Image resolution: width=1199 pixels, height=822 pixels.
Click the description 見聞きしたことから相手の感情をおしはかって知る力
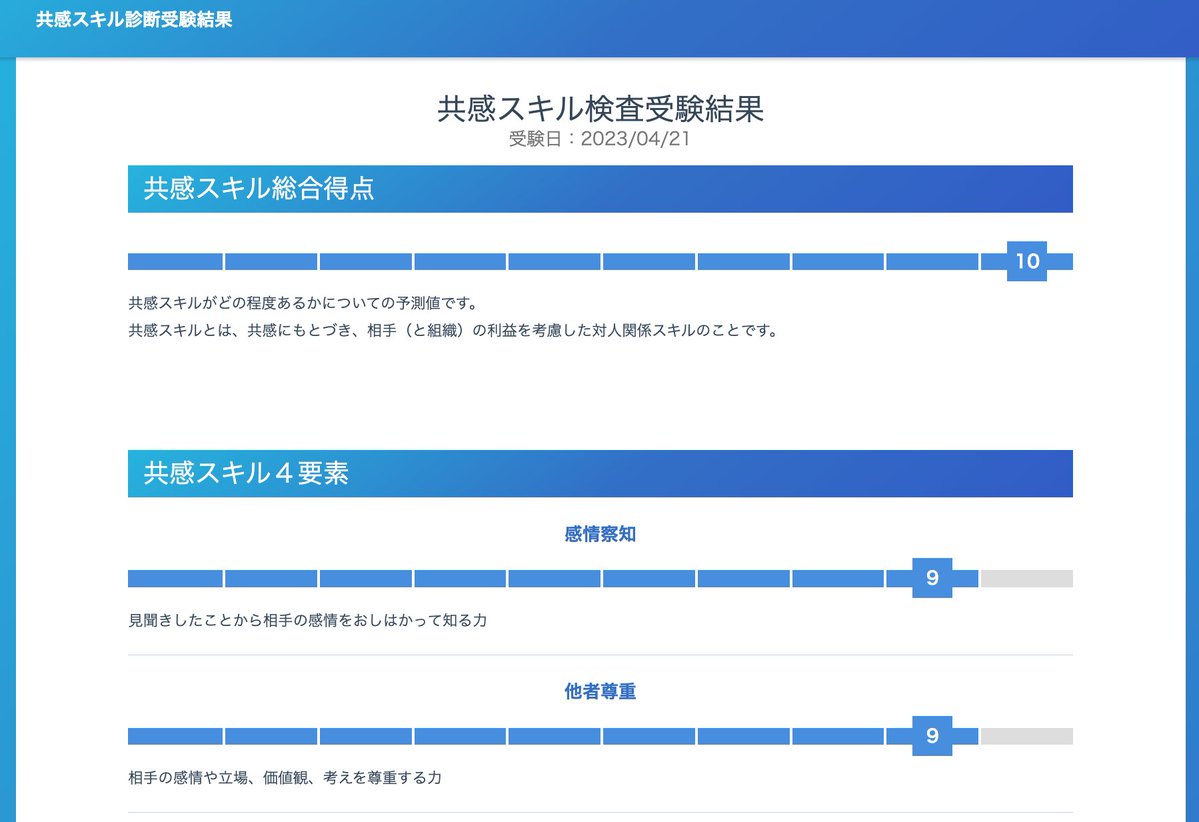[x=307, y=620]
